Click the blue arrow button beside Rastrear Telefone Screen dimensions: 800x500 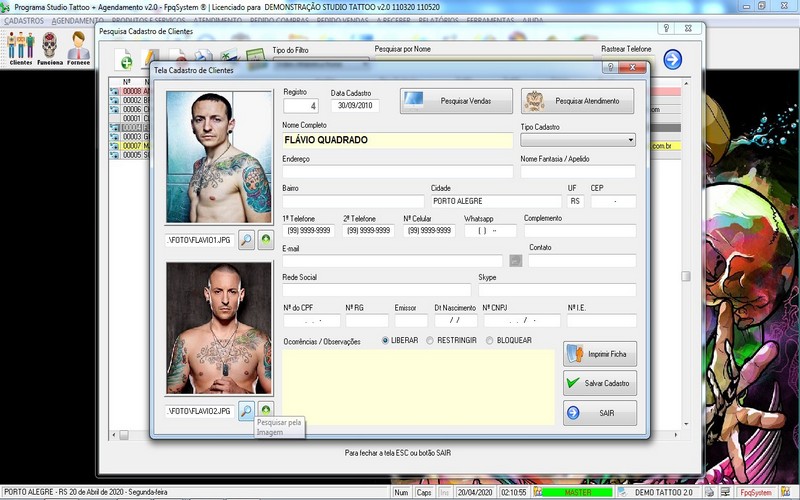click(672, 59)
